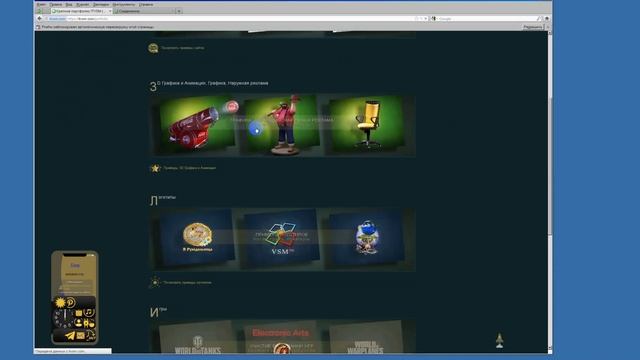Image resolution: width=640 pixels, height=360 pixels.
Task: Click the gold star icon under 3D gallery
Action: click(155, 168)
